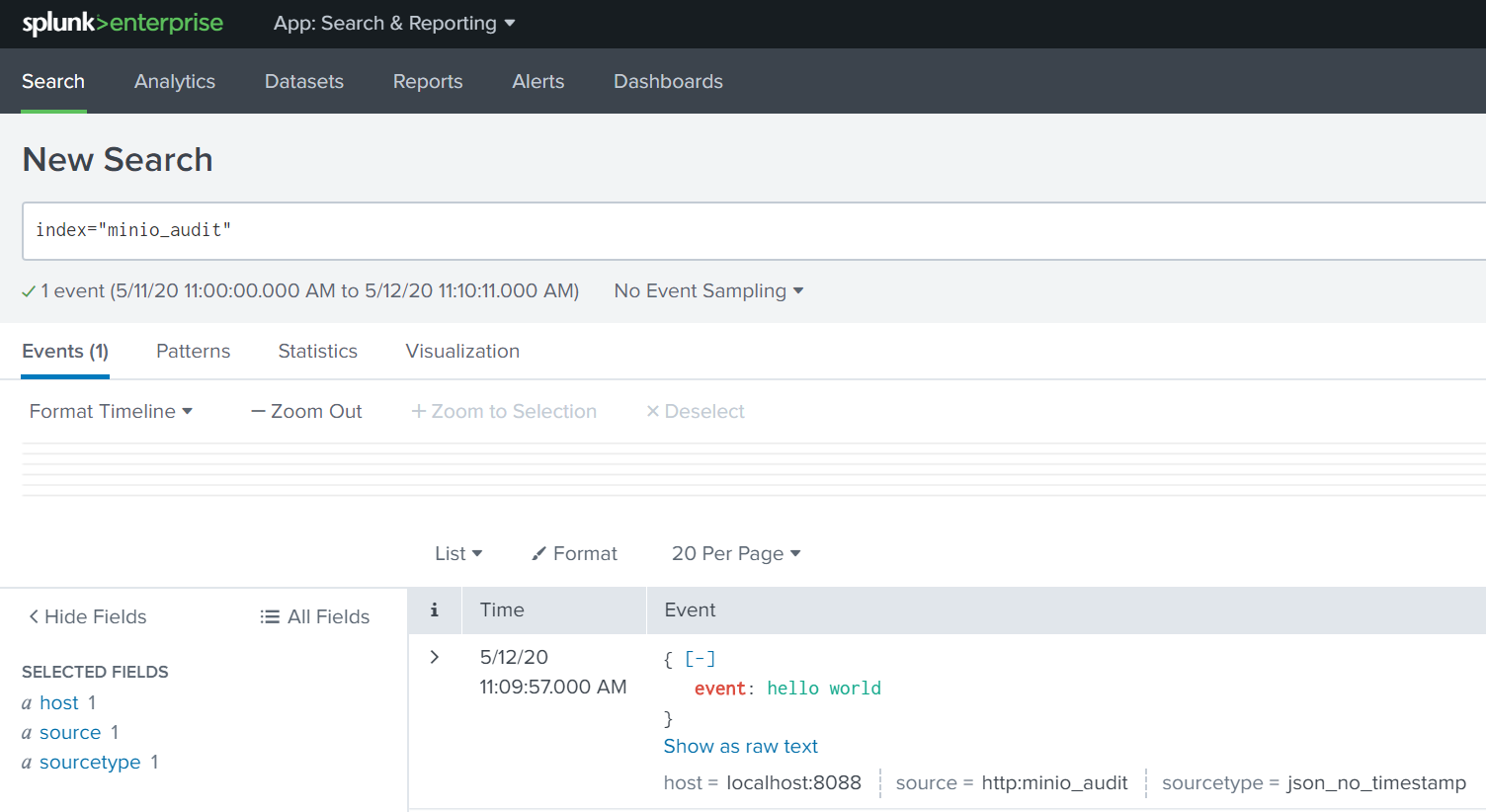Expand the event row using the arrow
This screenshot has height=812, width=1486.
434,655
